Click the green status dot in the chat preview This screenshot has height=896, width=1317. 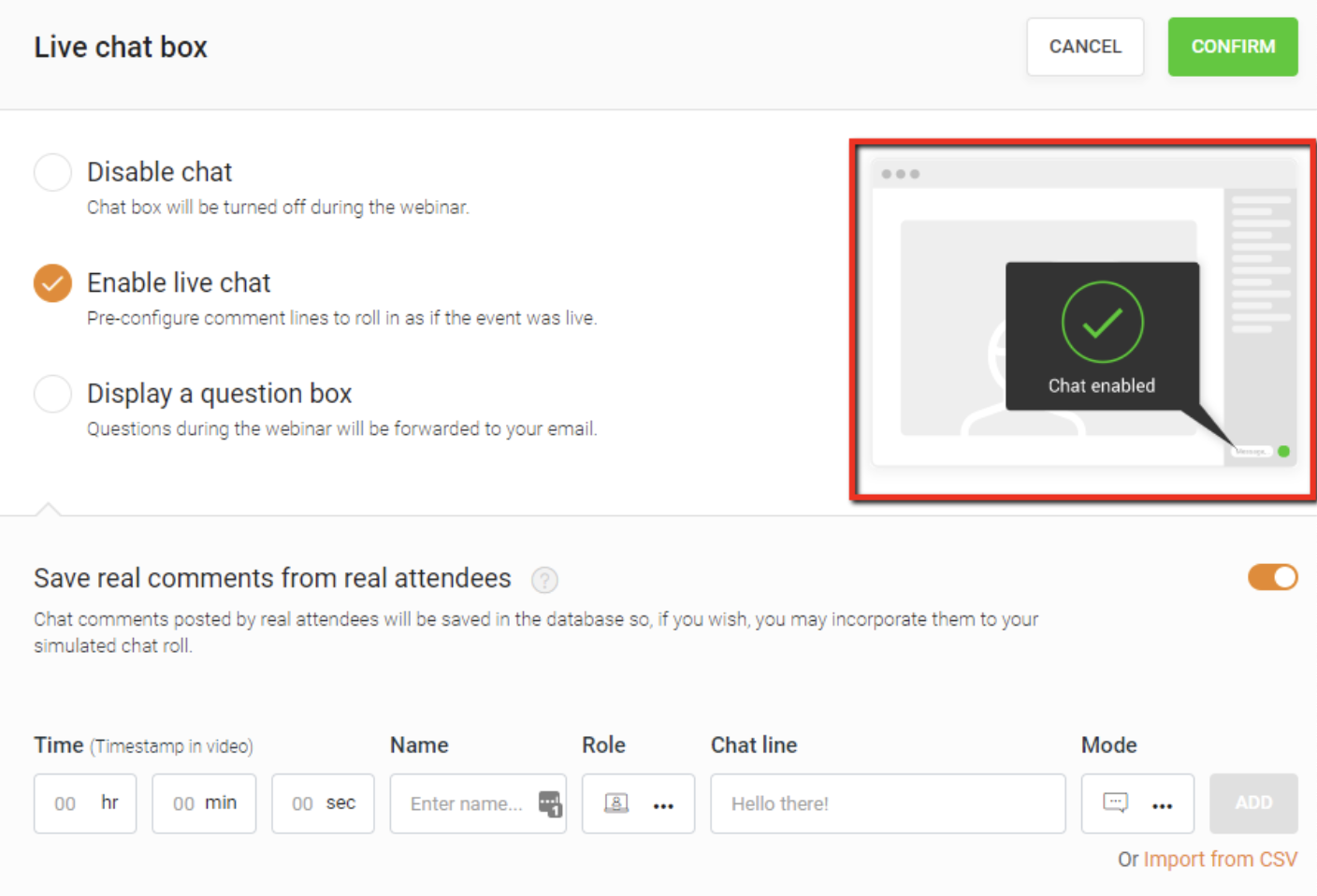click(x=1284, y=451)
